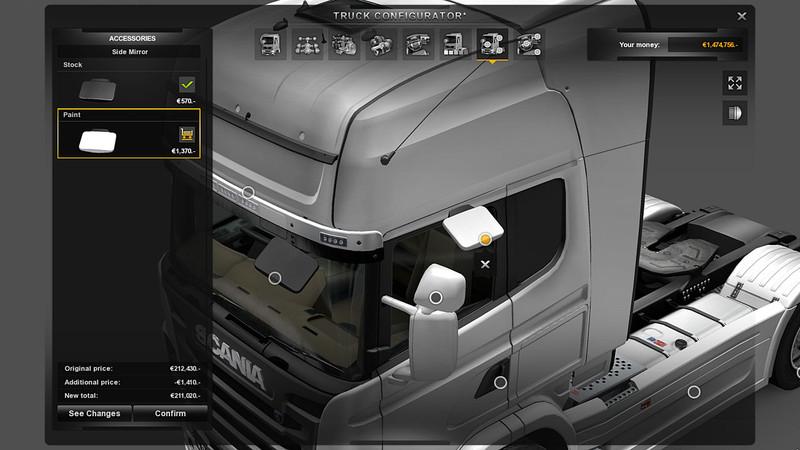The image size is (800, 450).
Task: Click the green checkmark on Stock mirror
Action: [186, 85]
